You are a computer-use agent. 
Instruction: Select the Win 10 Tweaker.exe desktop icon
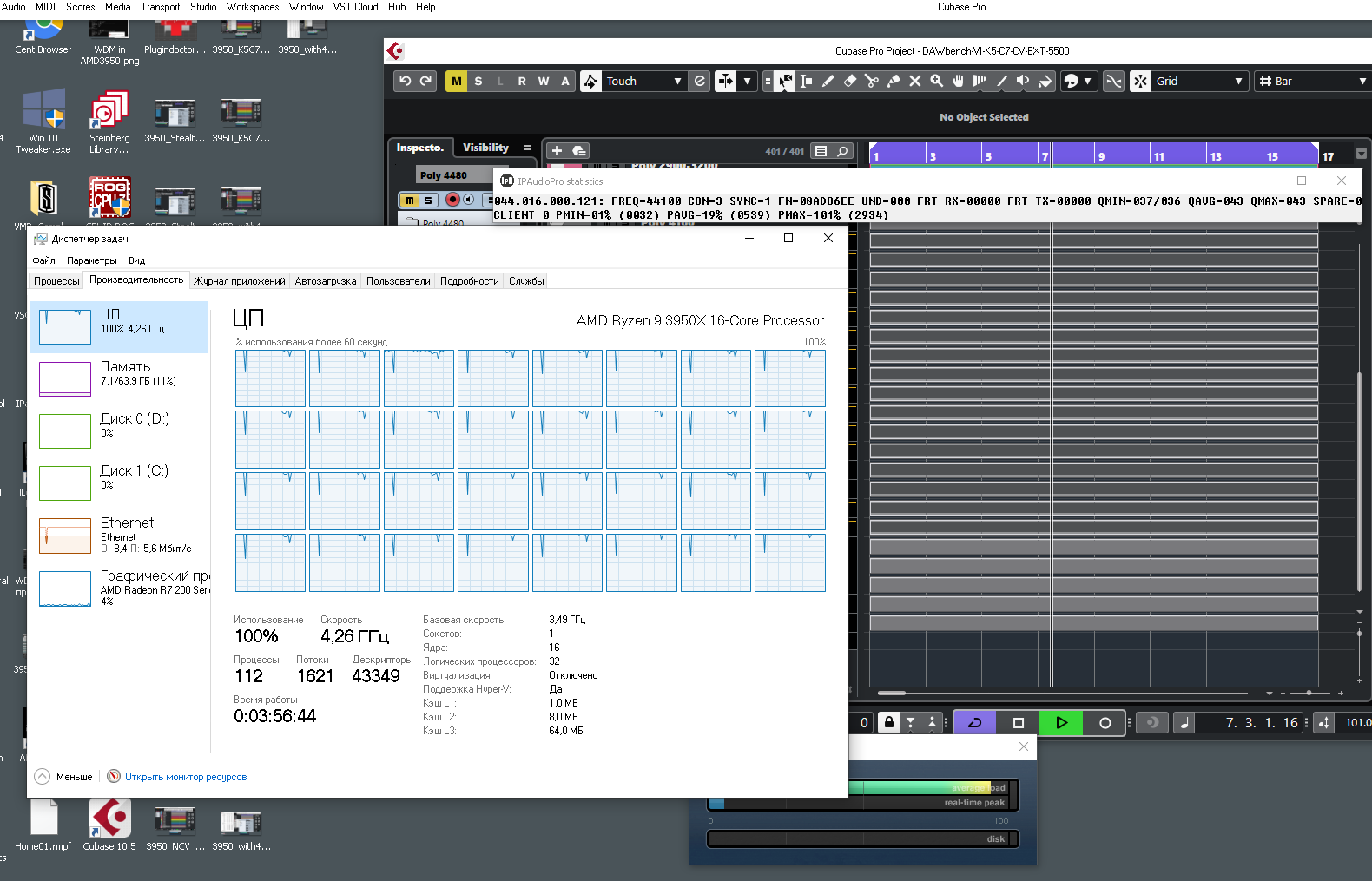pos(43,122)
